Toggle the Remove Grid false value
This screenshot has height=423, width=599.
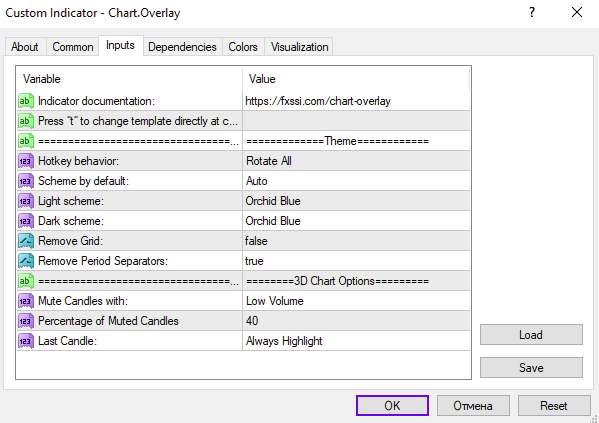click(x=356, y=241)
